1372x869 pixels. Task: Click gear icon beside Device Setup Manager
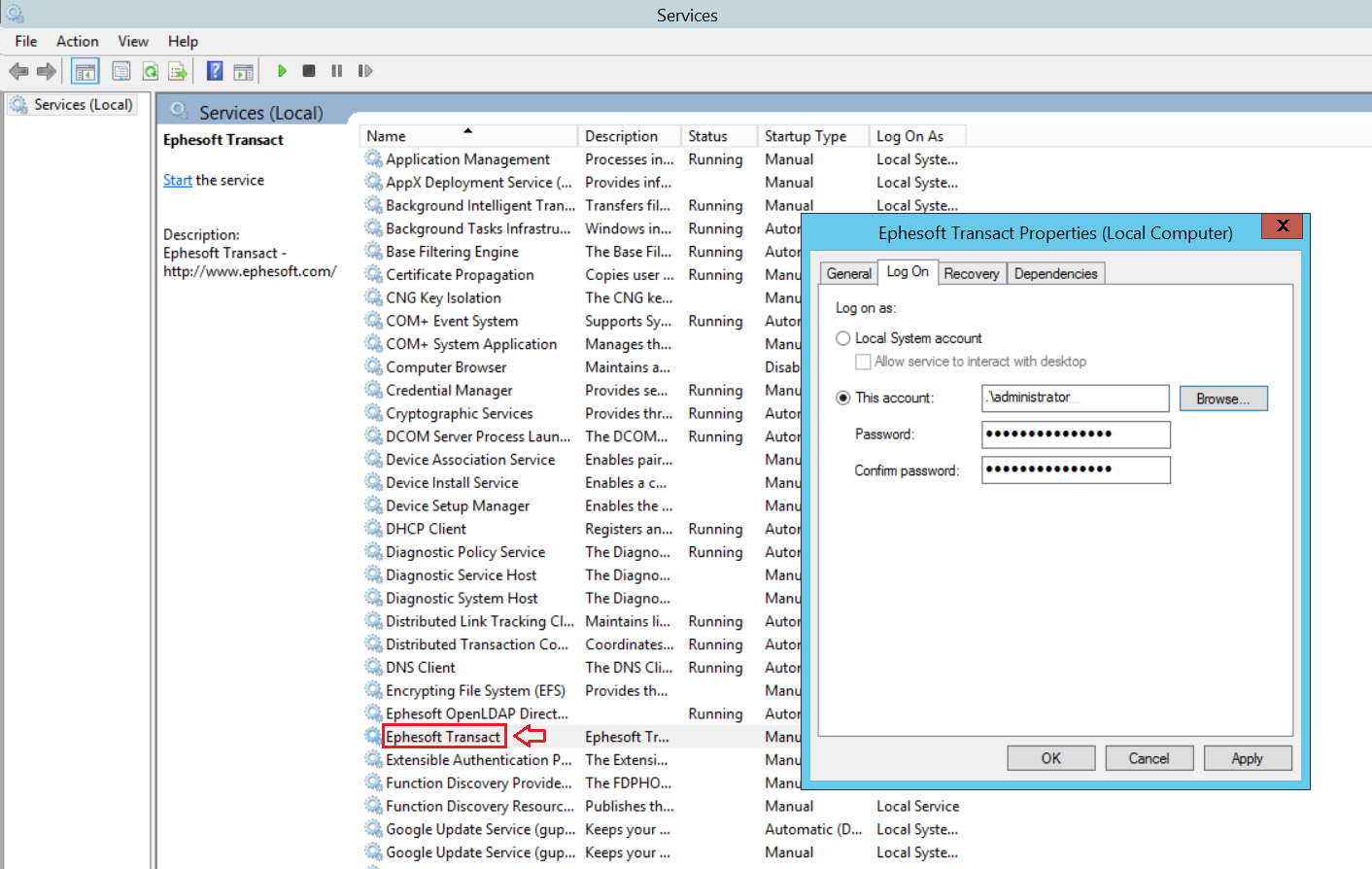point(373,505)
